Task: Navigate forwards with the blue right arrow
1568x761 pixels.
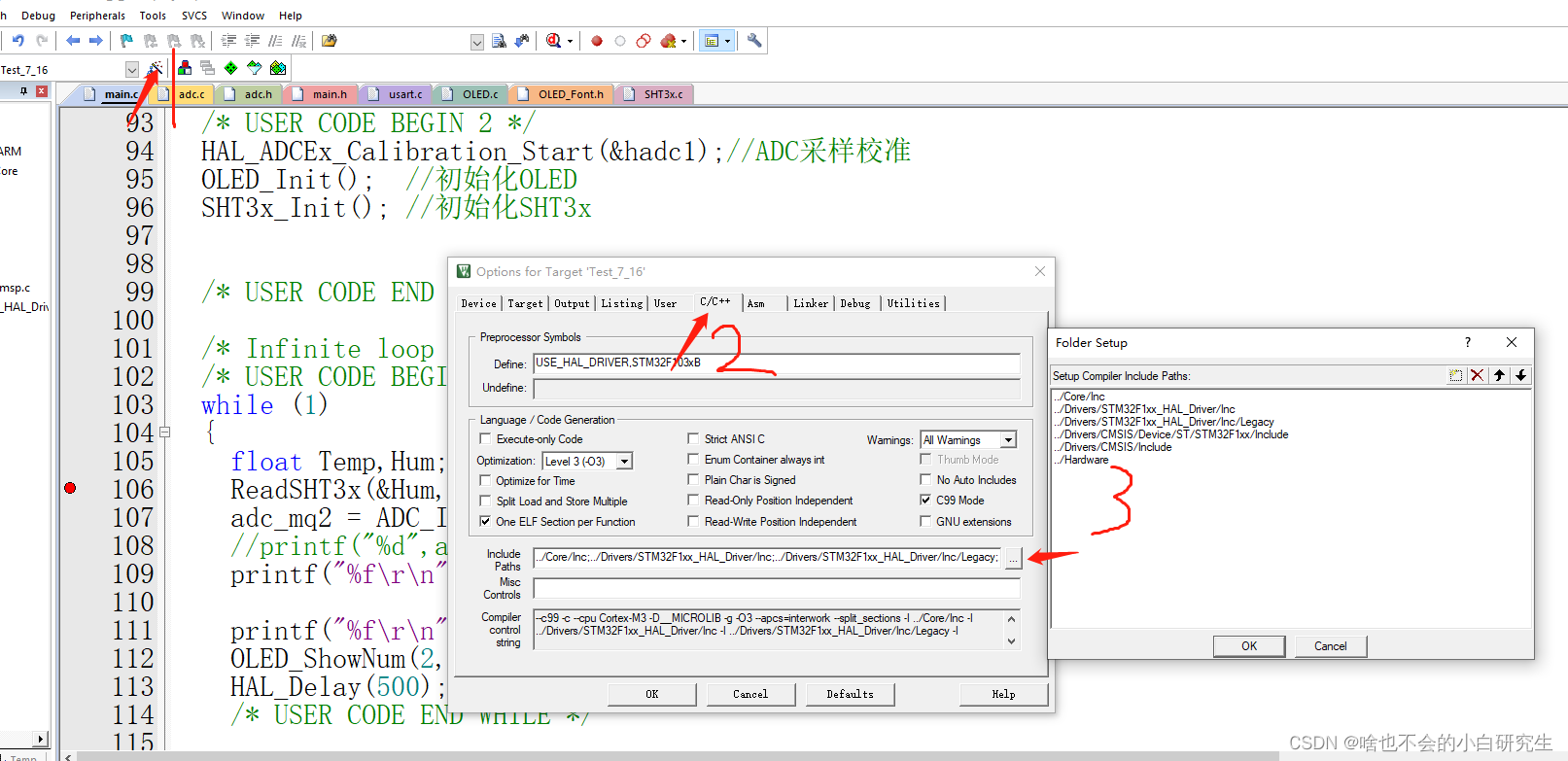Action: coord(95,41)
